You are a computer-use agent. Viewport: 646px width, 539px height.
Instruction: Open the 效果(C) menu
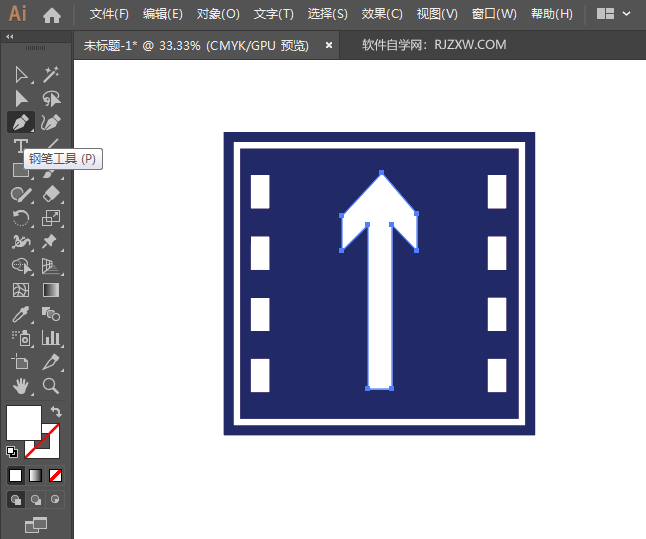[x=382, y=14]
